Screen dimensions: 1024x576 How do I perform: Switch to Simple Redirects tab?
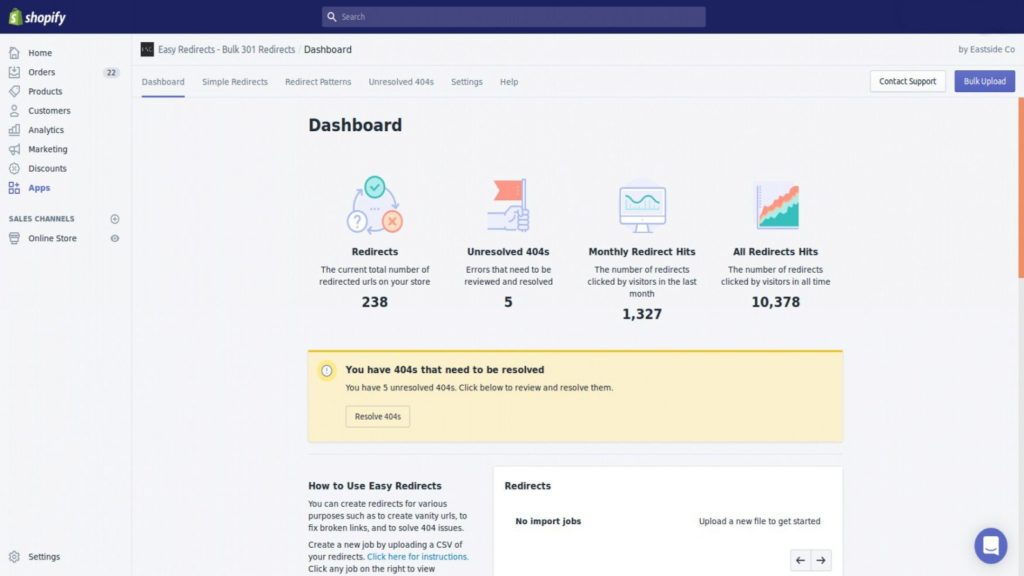(x=235, y=82)
